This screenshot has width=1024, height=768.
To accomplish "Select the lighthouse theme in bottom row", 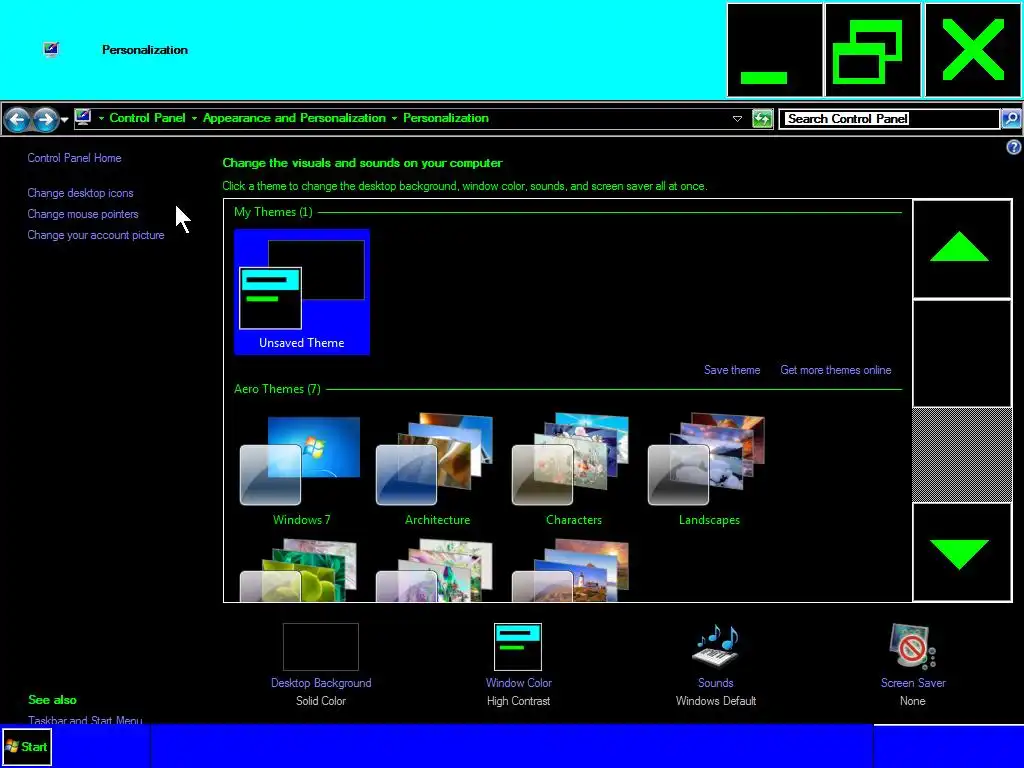I will click(x=570, y=569).
